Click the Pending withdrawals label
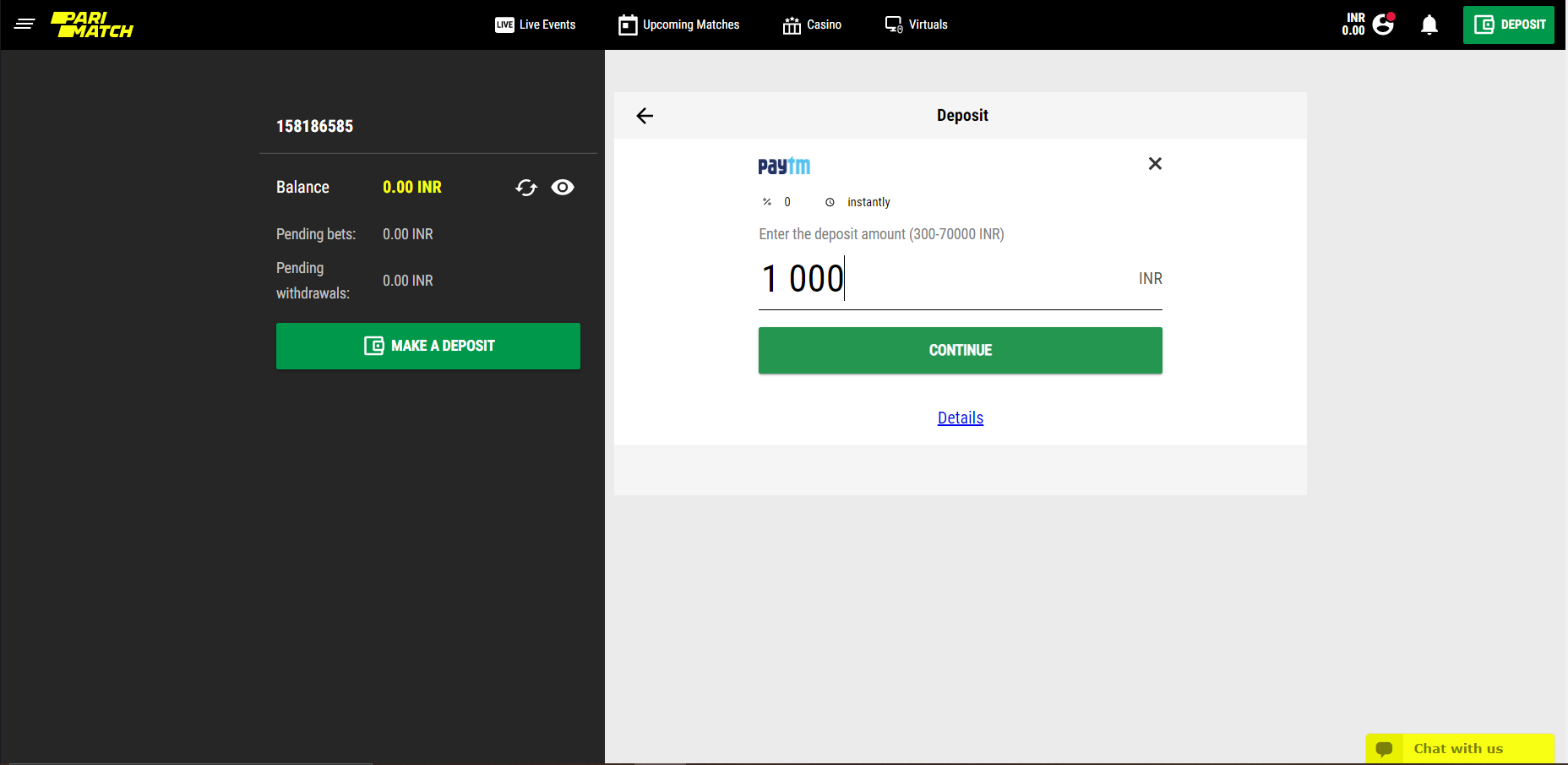 click(313, 281)
